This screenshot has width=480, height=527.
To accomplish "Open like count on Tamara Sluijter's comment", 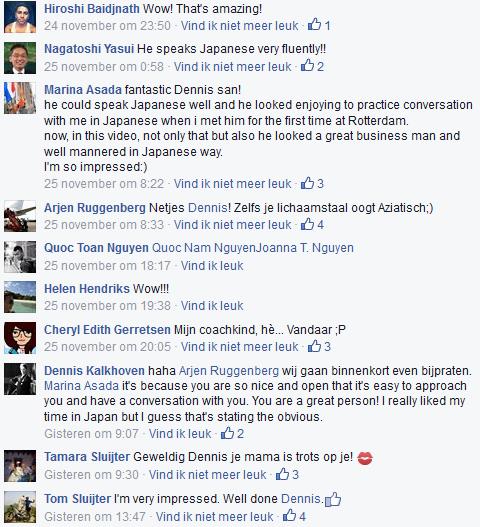I will [x=287, y=475].
